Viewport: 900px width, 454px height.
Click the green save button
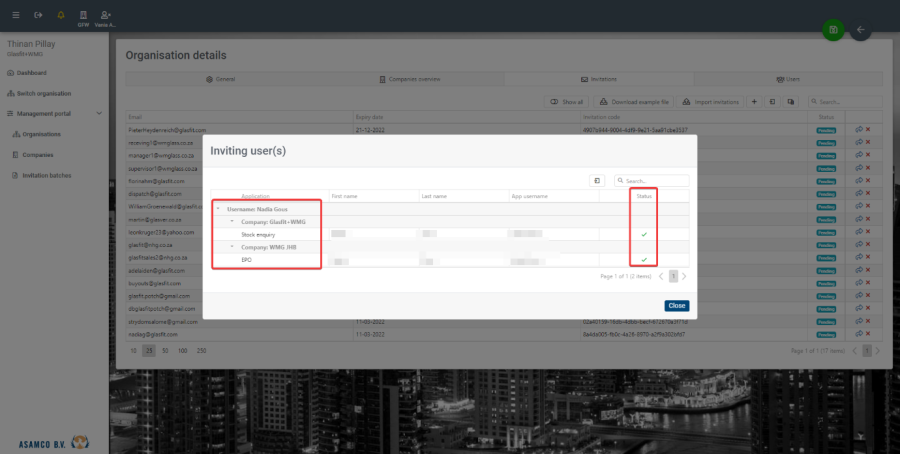click(x=832, y=30)
